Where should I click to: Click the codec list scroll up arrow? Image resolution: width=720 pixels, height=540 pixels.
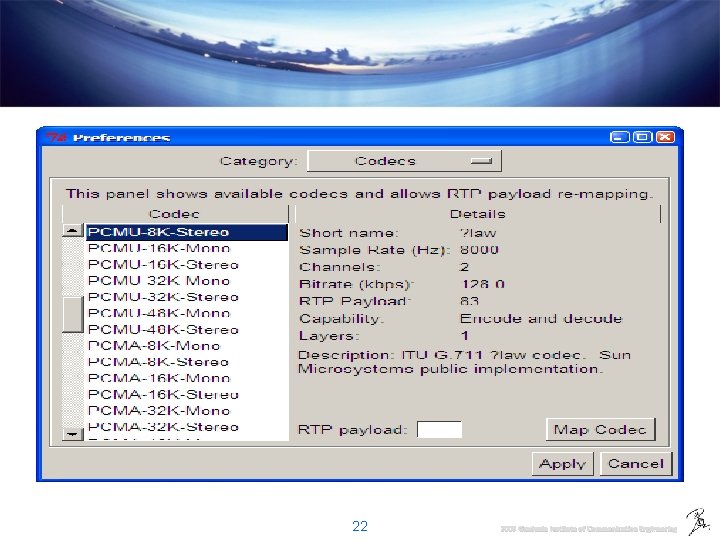pos(73,230)
